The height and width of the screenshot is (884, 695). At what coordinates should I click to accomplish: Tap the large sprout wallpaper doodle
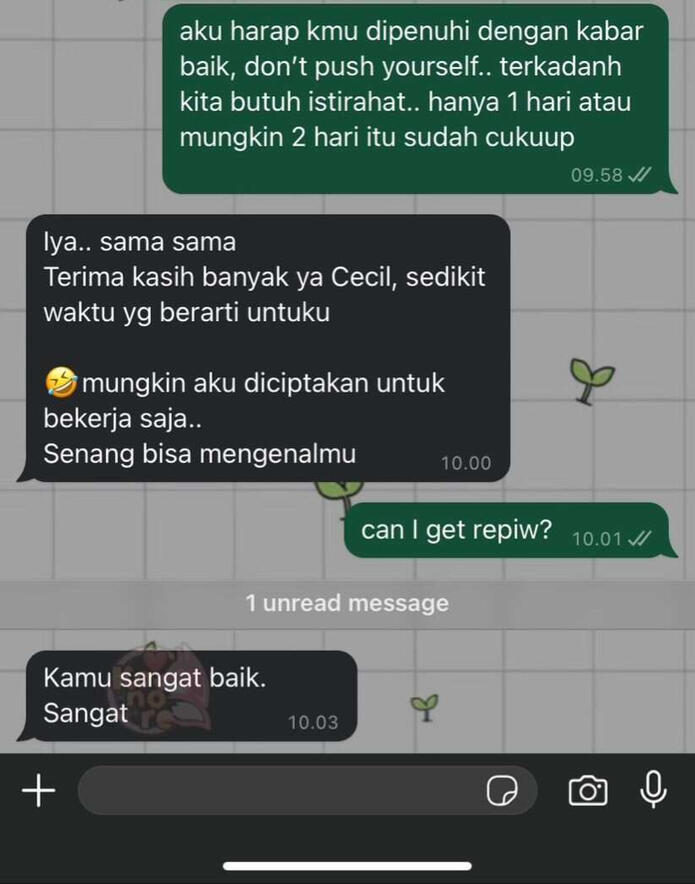pyautogui.click(x=591, y=381)
